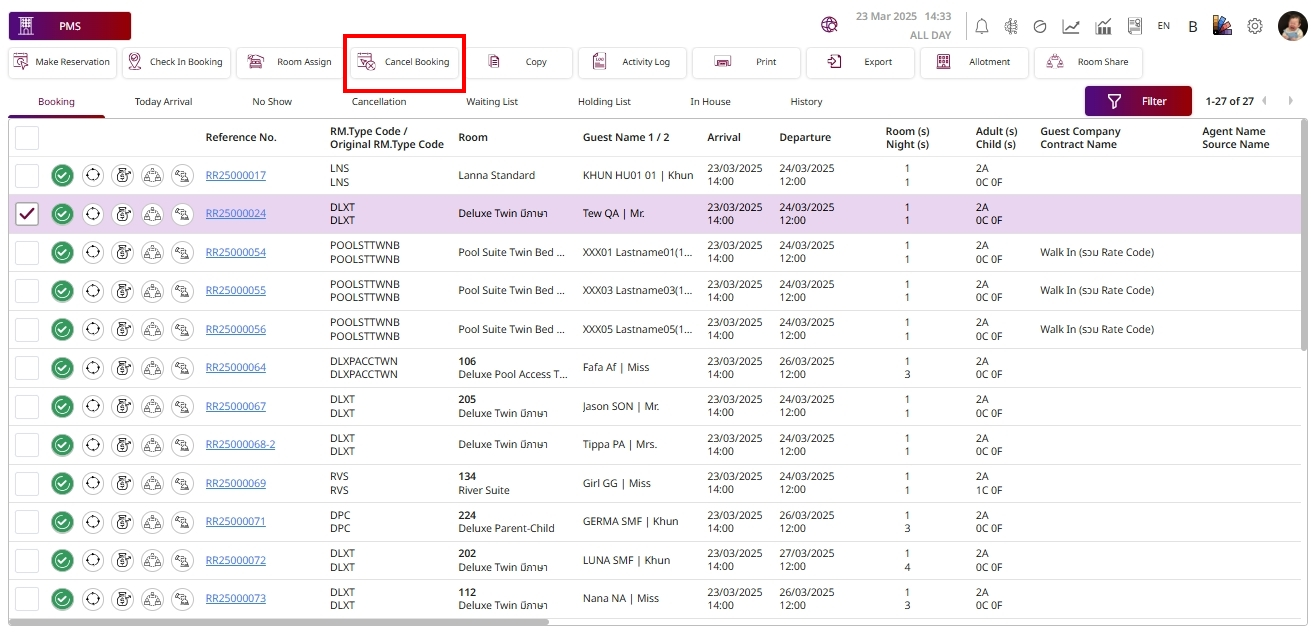Click the PMS logo button
The height and width of the screenshot is (634, 1311).
pyautogui.click(x=70, y=26)
